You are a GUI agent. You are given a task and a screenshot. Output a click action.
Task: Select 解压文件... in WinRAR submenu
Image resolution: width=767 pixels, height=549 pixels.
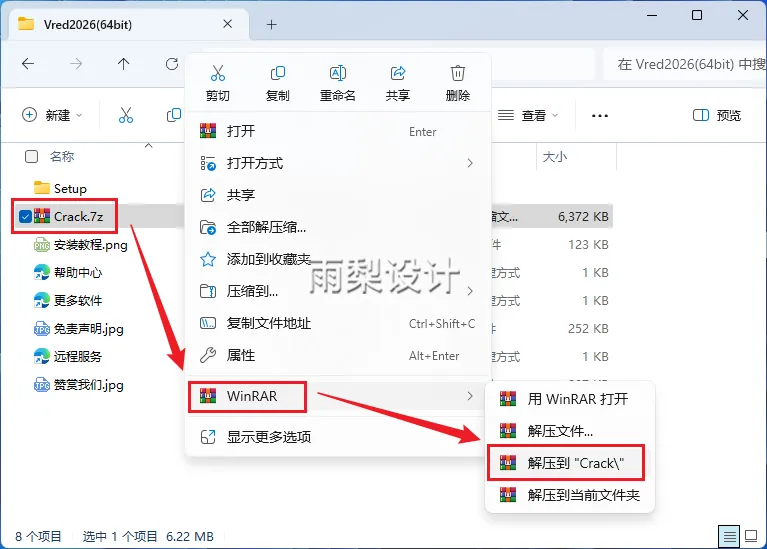pyautogui.click(x=570, y=431)
